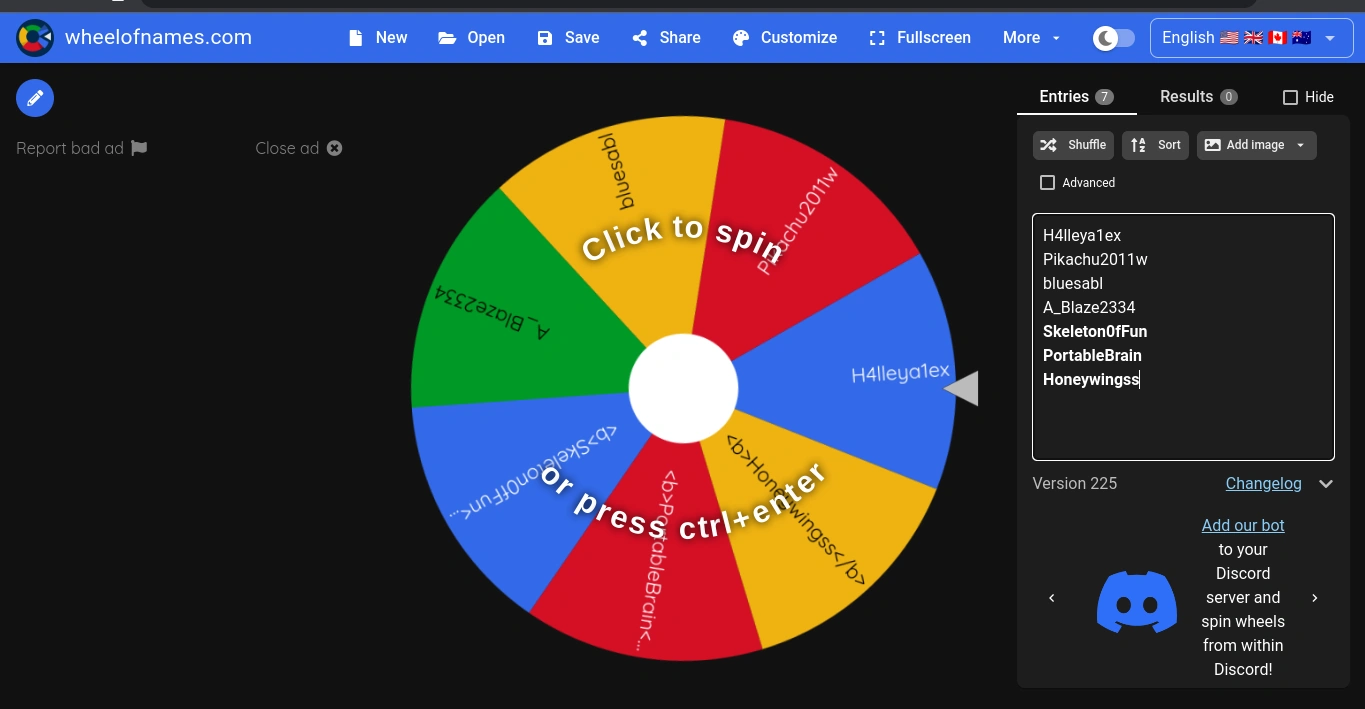Open the Changelog link
Image resolution: width=1365 pixels, height=709 pixels.
click(x=1263, y=483)
